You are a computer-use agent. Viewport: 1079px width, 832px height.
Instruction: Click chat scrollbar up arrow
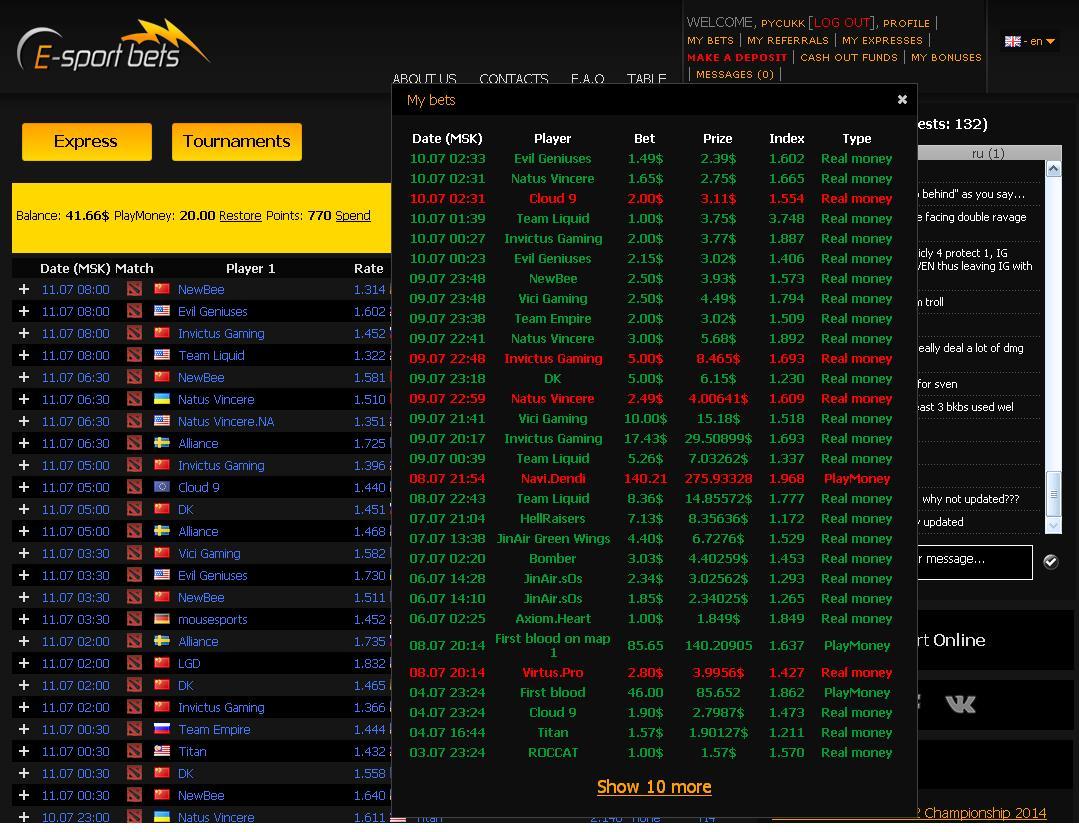click(1053, 169)
